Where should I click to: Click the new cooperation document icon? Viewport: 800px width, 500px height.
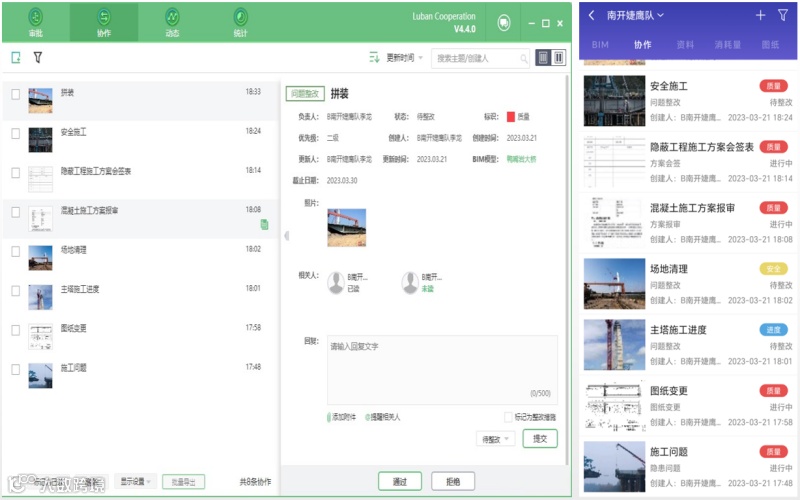pos(16,58)
